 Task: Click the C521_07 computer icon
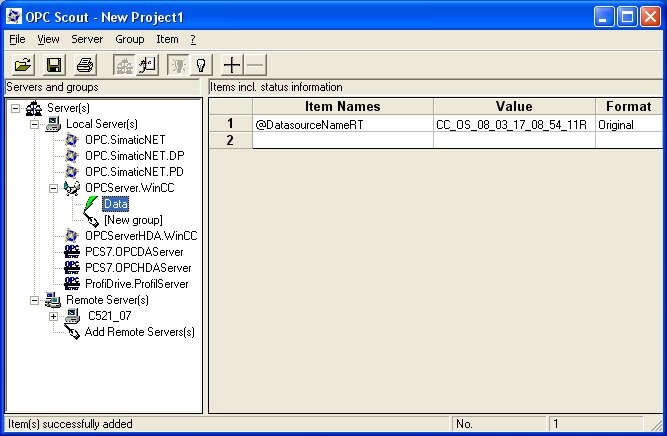point(72,316)
